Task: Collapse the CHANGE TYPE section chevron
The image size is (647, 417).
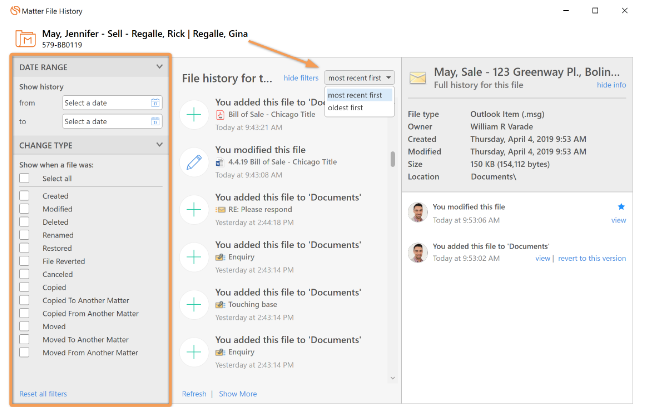Action: 159,145
